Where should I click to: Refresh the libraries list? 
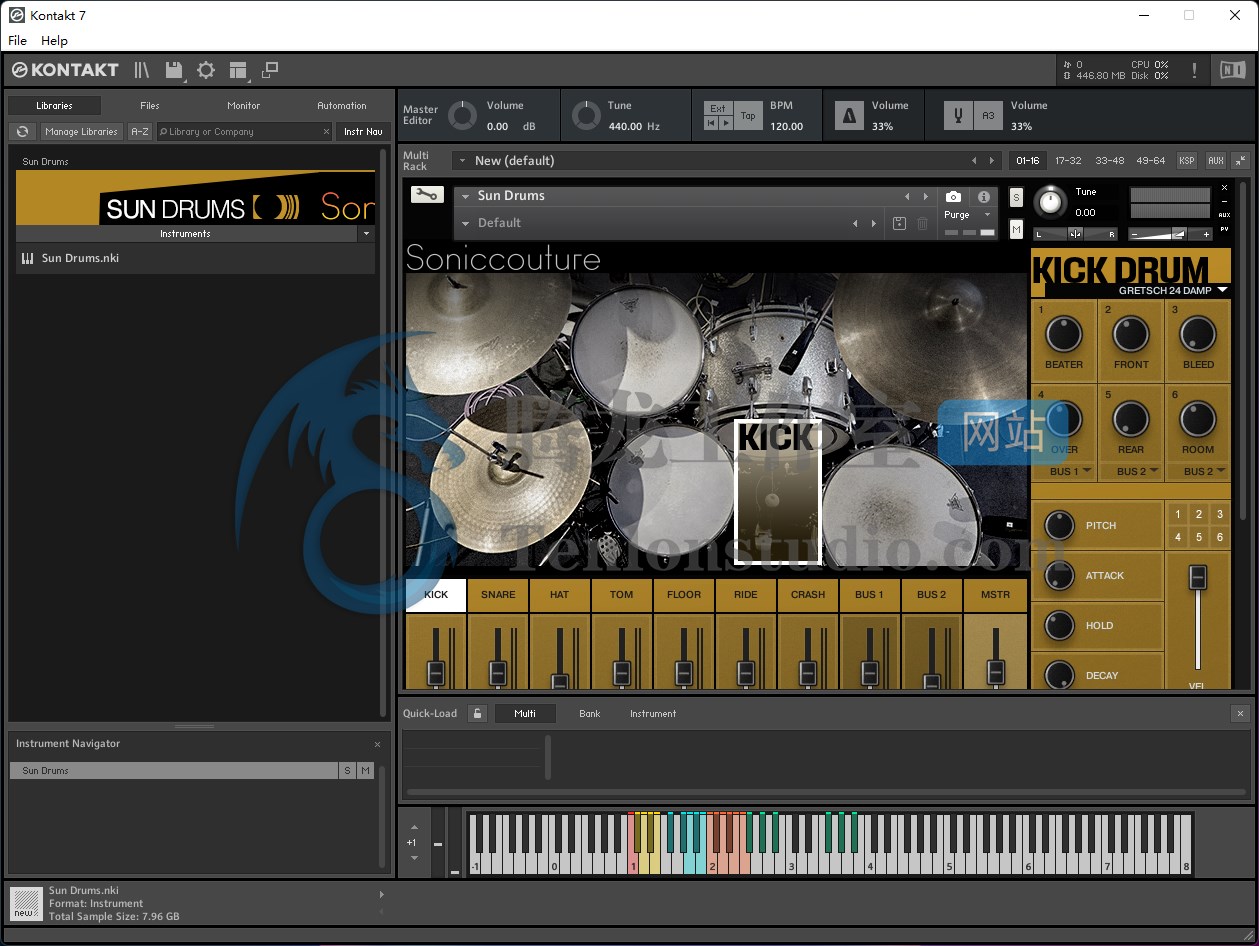[x=22, y=131]
